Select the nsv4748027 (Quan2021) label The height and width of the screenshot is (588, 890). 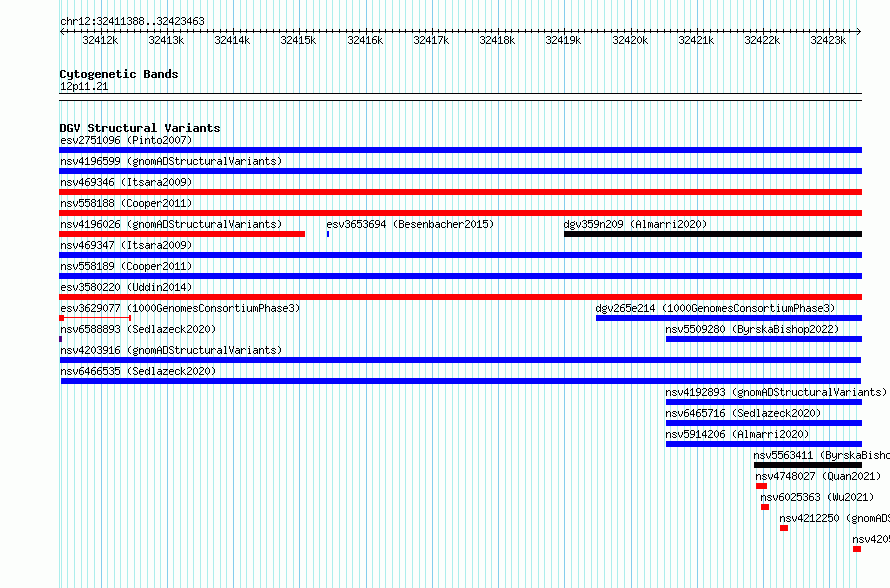(x=818, y=476)
